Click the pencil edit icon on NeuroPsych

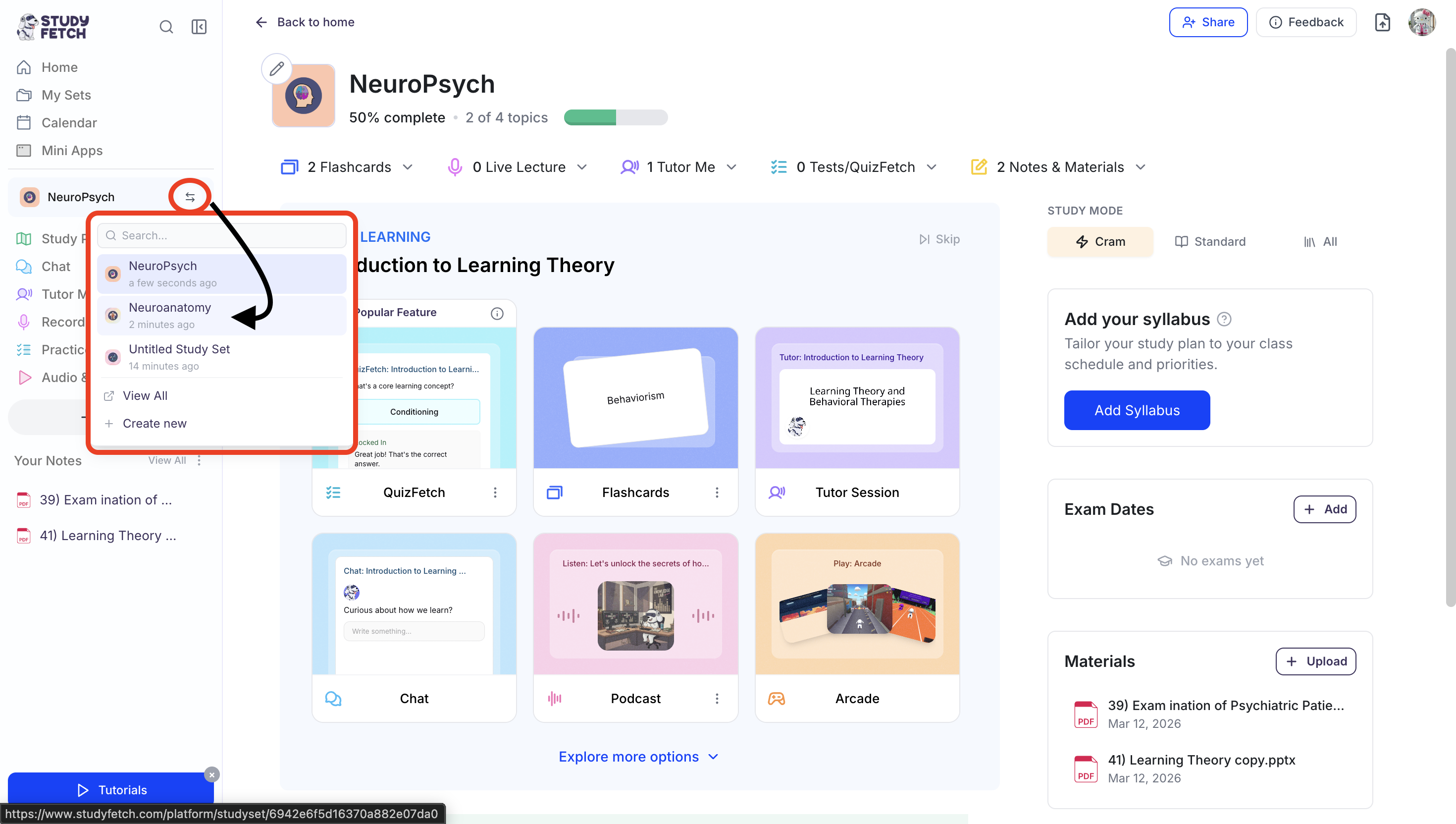pyautogui.click(x=277, y=69)
